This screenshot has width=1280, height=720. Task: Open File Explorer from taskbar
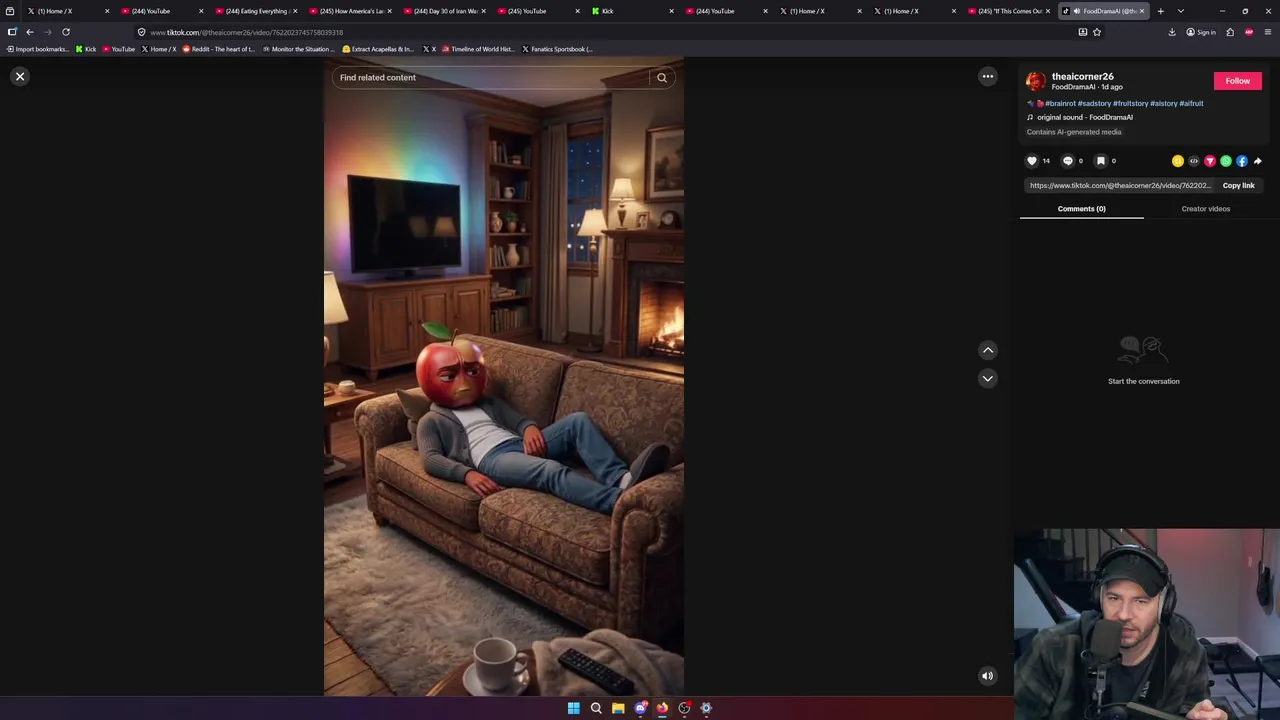tap(618, 708)
